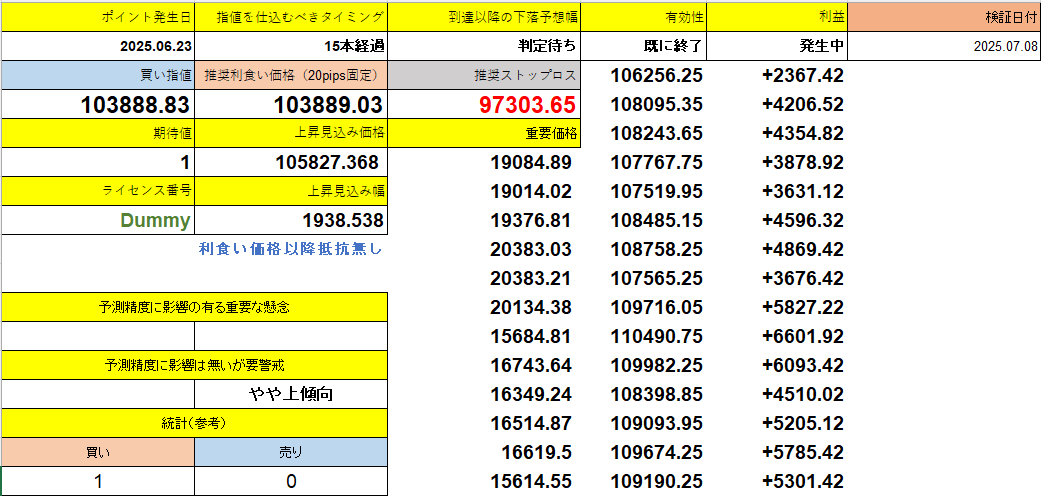
Task: Select the 統計(参考) header cell
Action: pyautogui.click(x=195, y=423)
